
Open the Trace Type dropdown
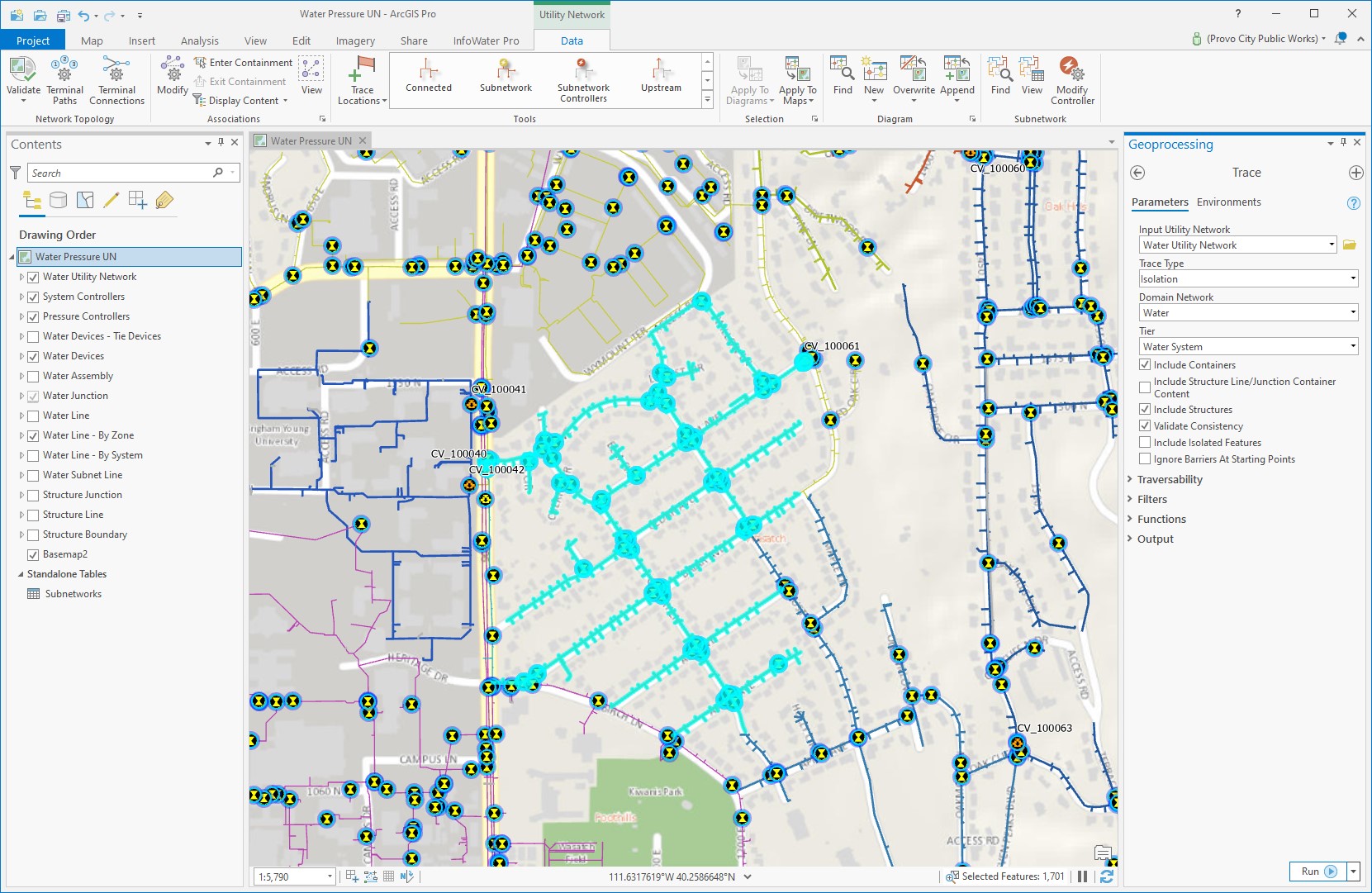pyautogui.click(x=1352, y=278)
